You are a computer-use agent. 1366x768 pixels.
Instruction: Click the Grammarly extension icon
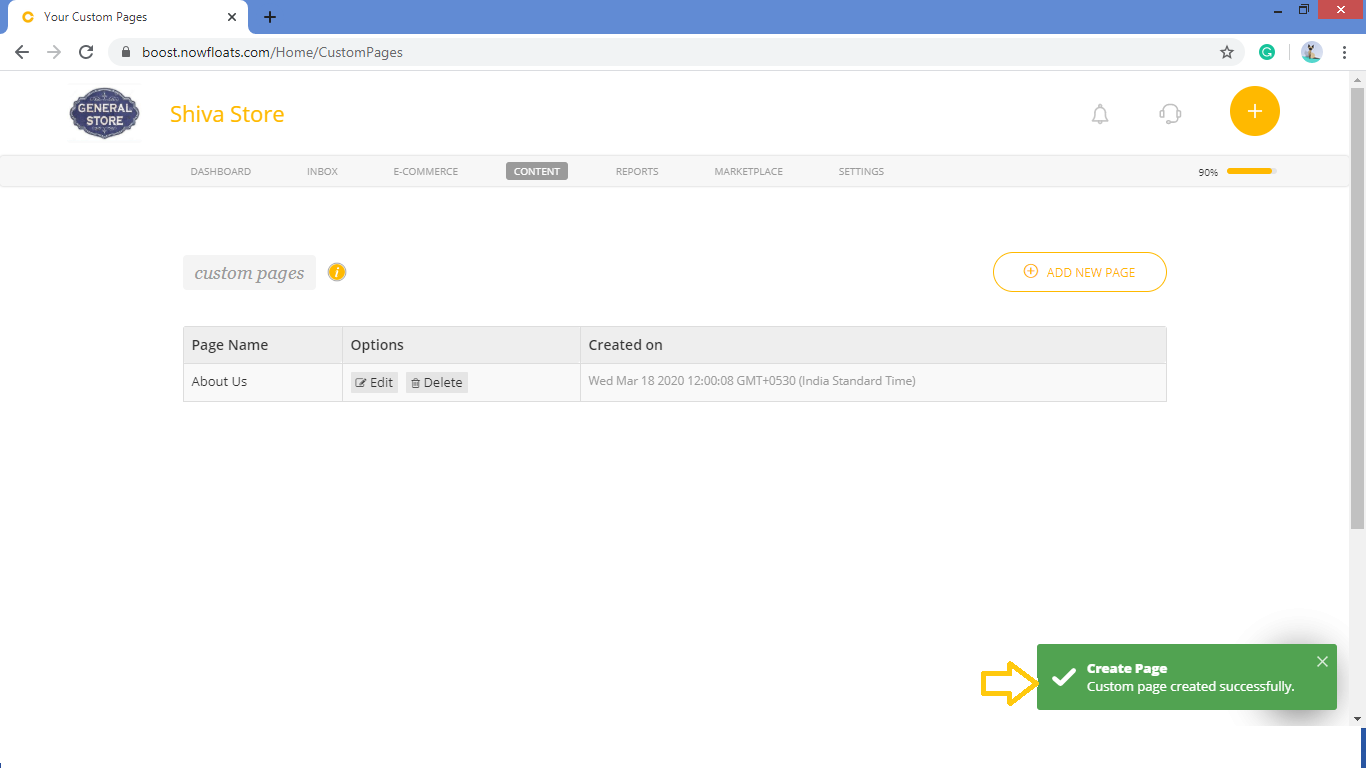pos(1267,51)
